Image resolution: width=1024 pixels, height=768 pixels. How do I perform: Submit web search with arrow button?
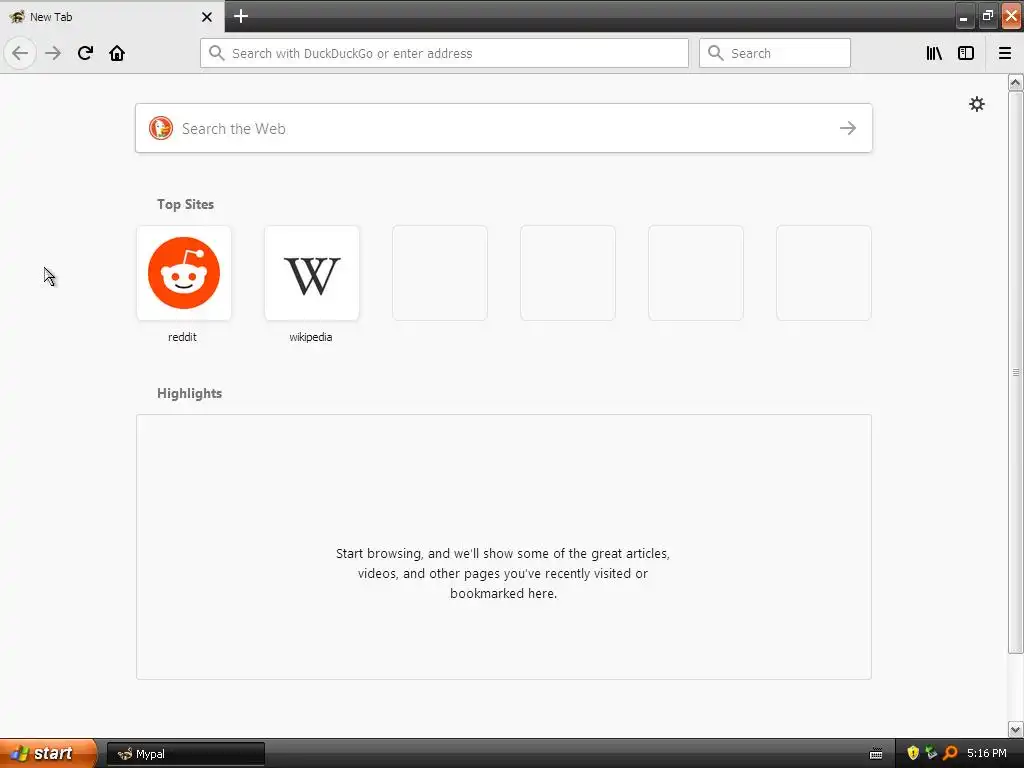(x=848, y=128)
